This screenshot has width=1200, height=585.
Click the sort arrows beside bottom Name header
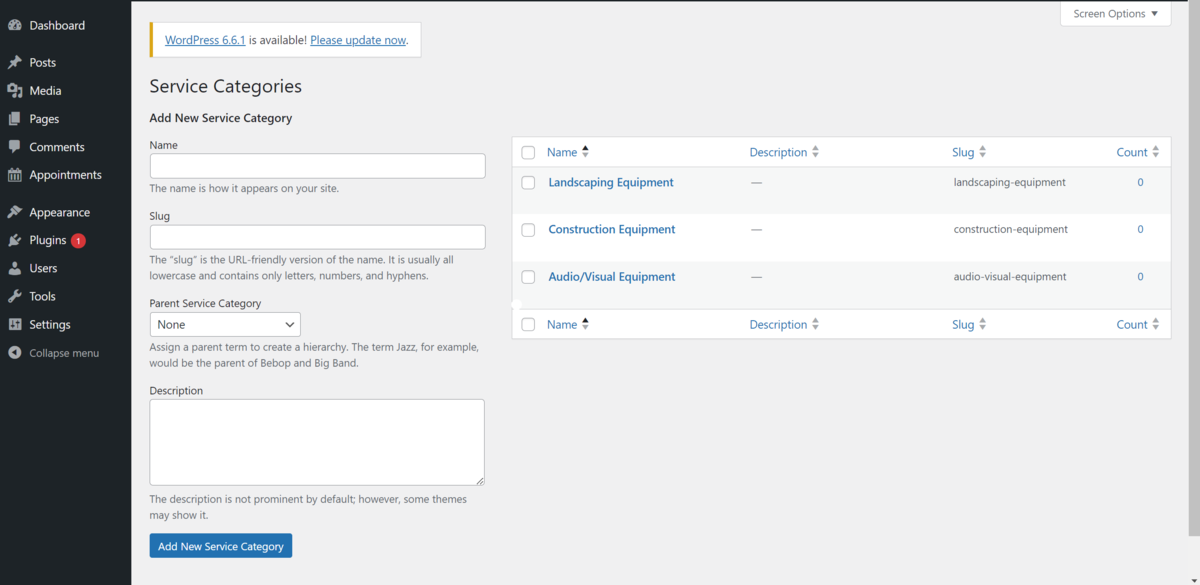585,324
